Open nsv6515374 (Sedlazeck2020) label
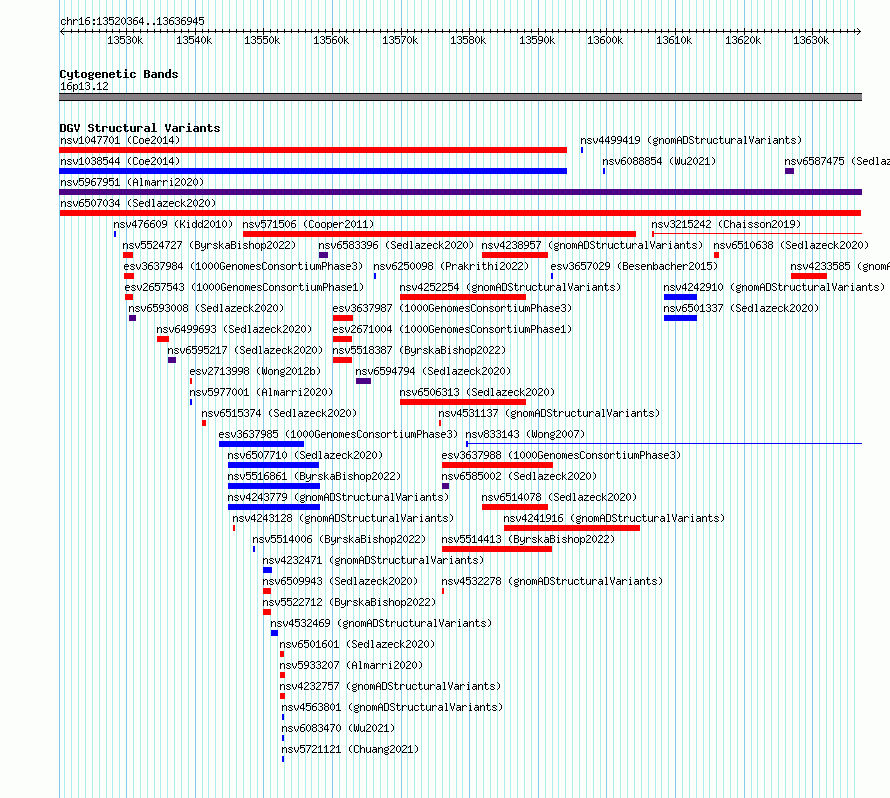 coord(279,413)
